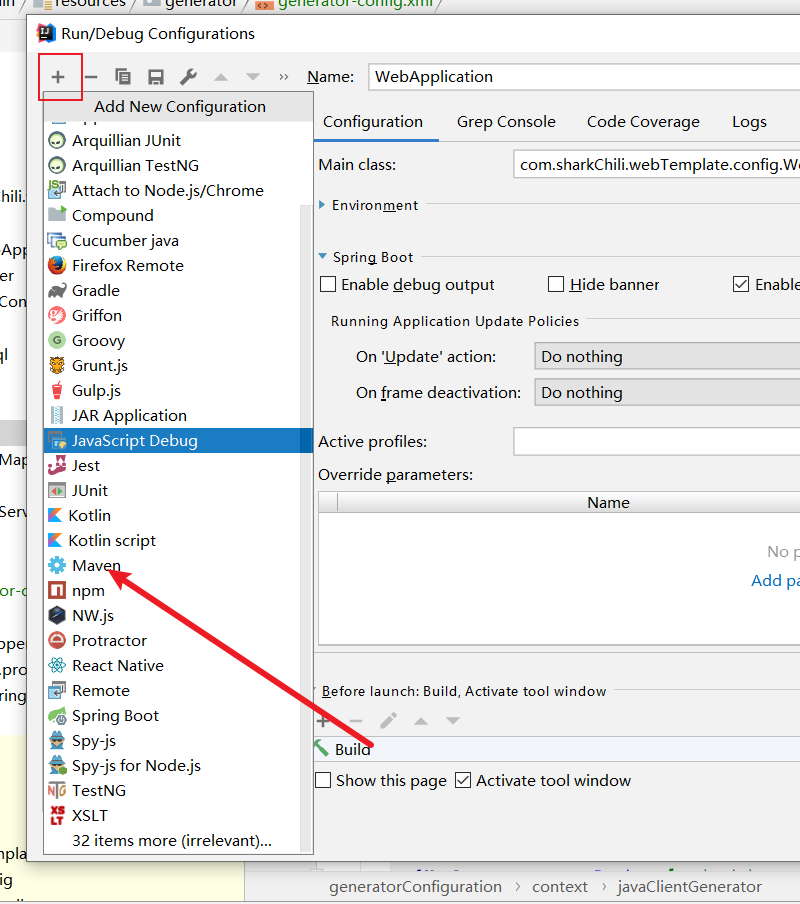Screen dimensions: 800x904
Task: Select the Firefox Remote entry
Action: click(x=127, y=266)
